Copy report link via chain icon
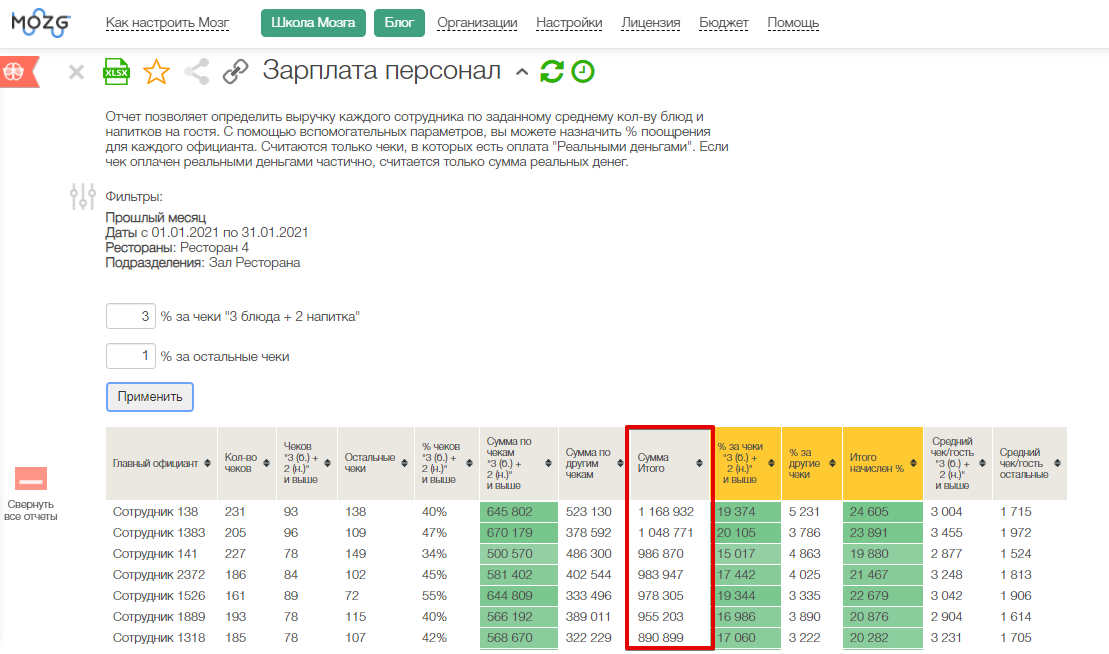Viewport: 1109px width, 654px height. [x=236, y=71]
